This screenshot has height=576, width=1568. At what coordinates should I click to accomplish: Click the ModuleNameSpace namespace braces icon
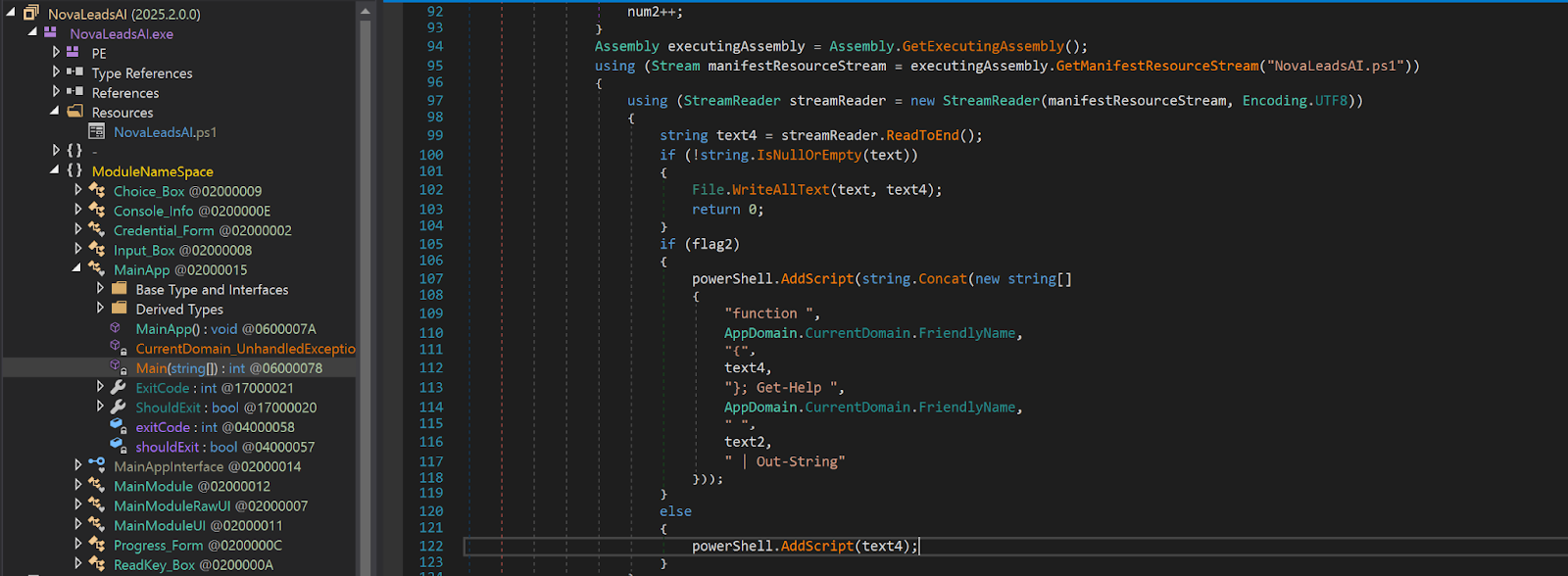coord(74,170)
